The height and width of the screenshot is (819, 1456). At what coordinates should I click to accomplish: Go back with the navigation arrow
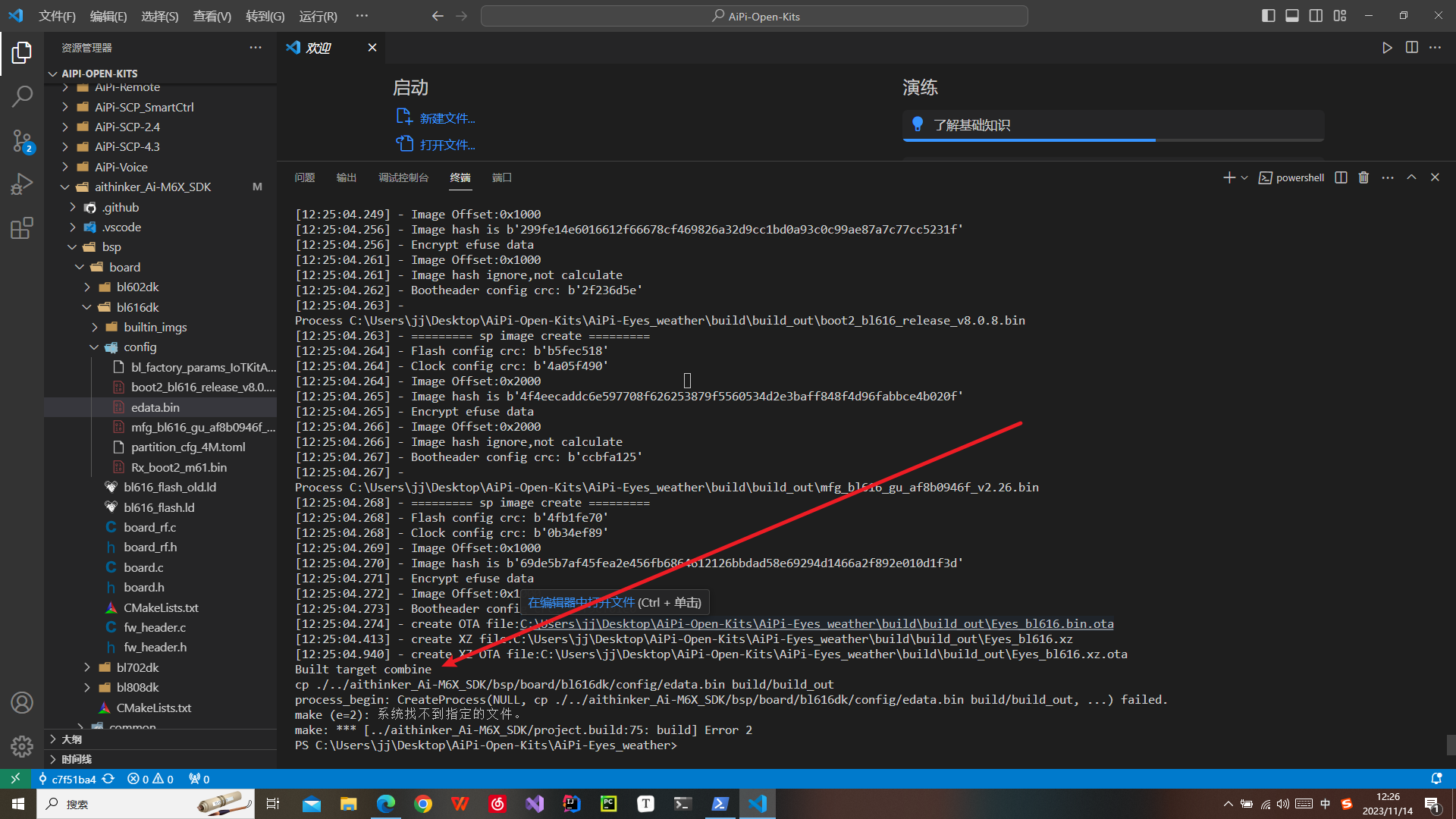pyautogui.click(x=438, y=16)
